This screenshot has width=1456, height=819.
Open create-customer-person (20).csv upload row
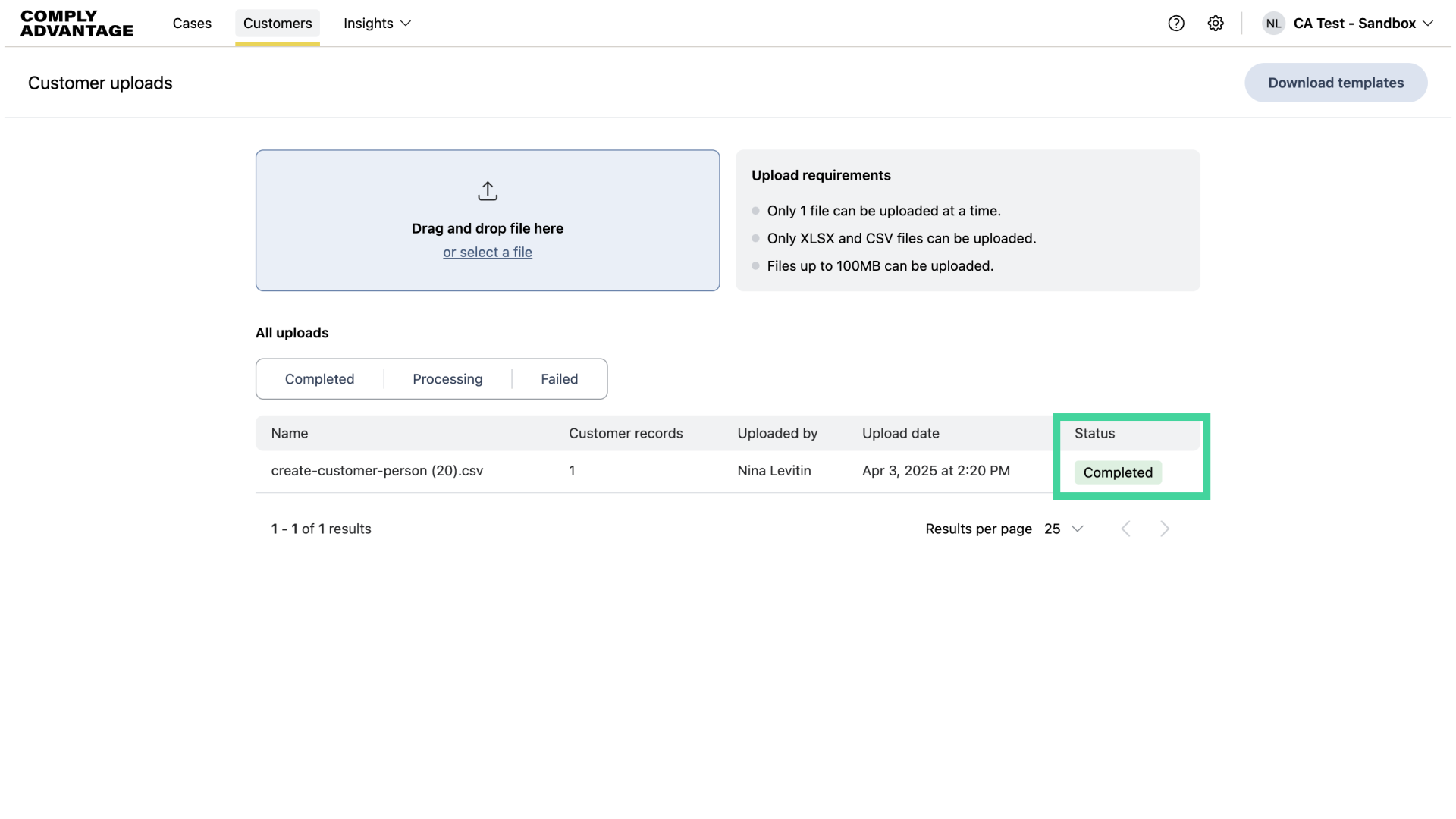377,471
